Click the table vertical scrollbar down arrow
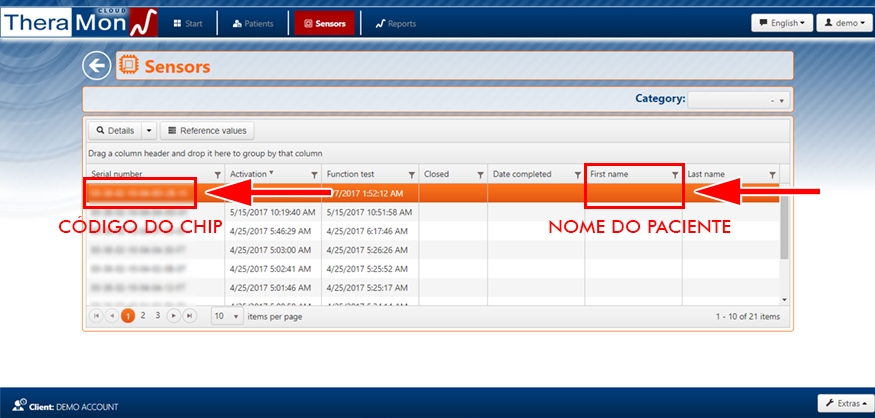Viewport: 875px width, 418px height. [784, 299]
